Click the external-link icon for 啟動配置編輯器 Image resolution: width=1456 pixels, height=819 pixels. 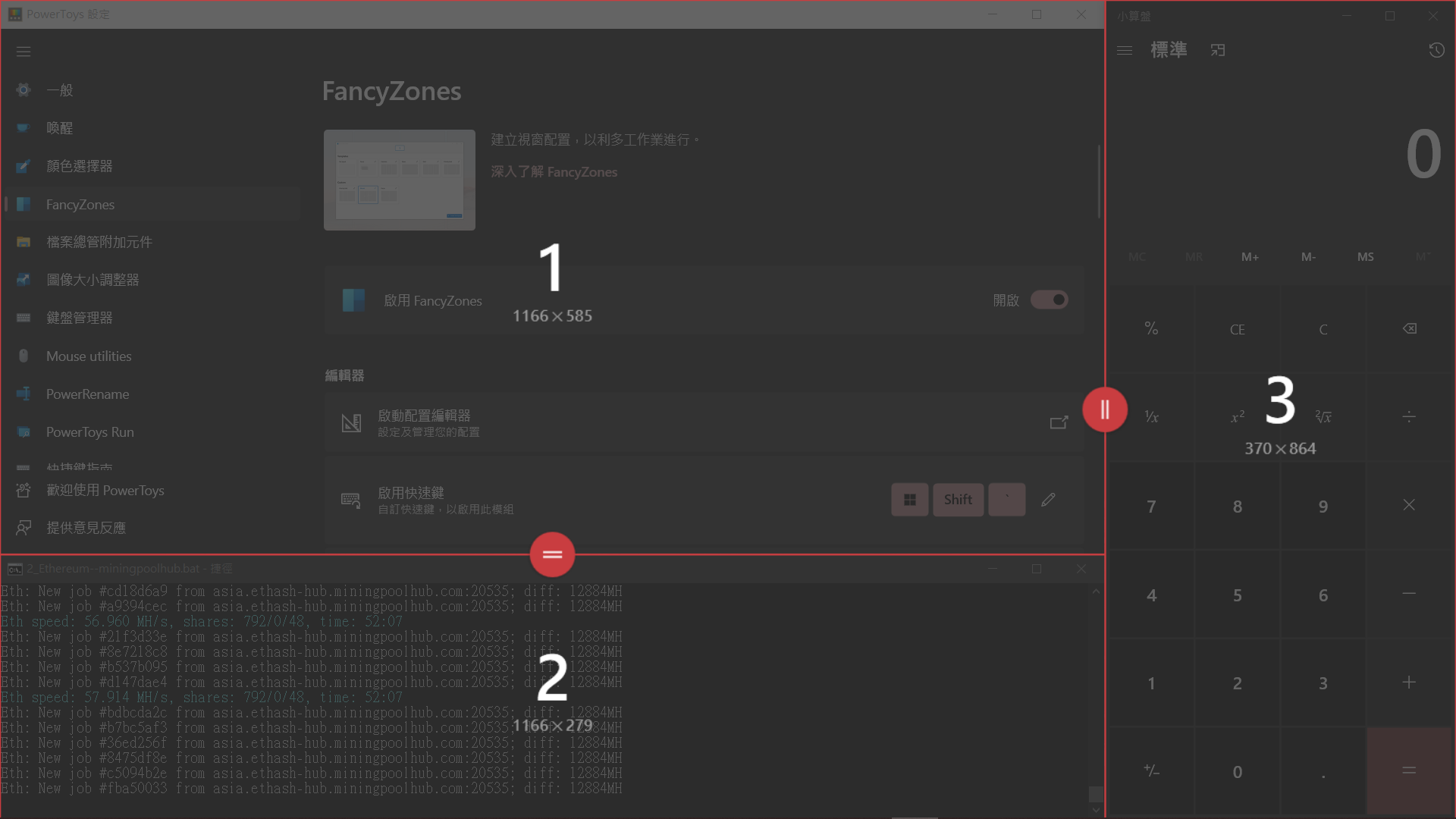(1059, 422)
